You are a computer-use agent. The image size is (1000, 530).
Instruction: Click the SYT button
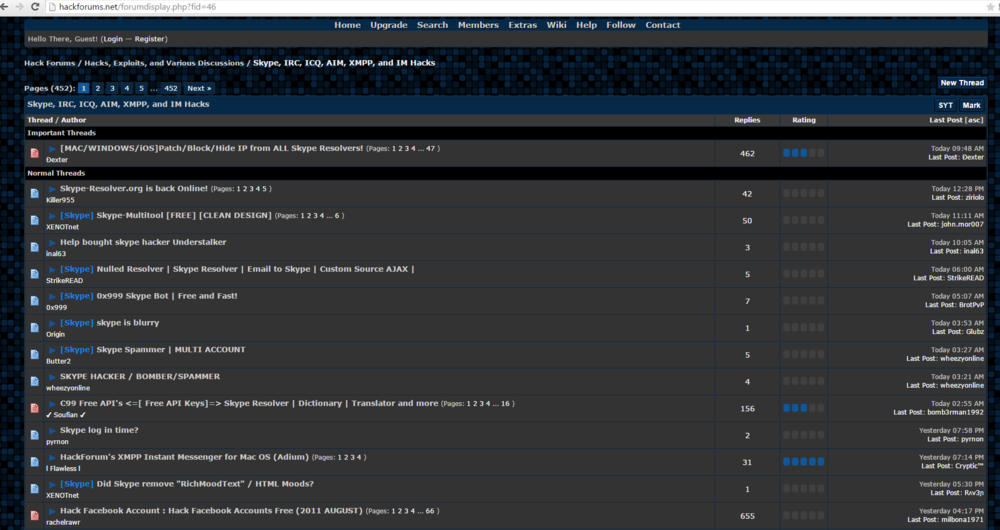945,105
